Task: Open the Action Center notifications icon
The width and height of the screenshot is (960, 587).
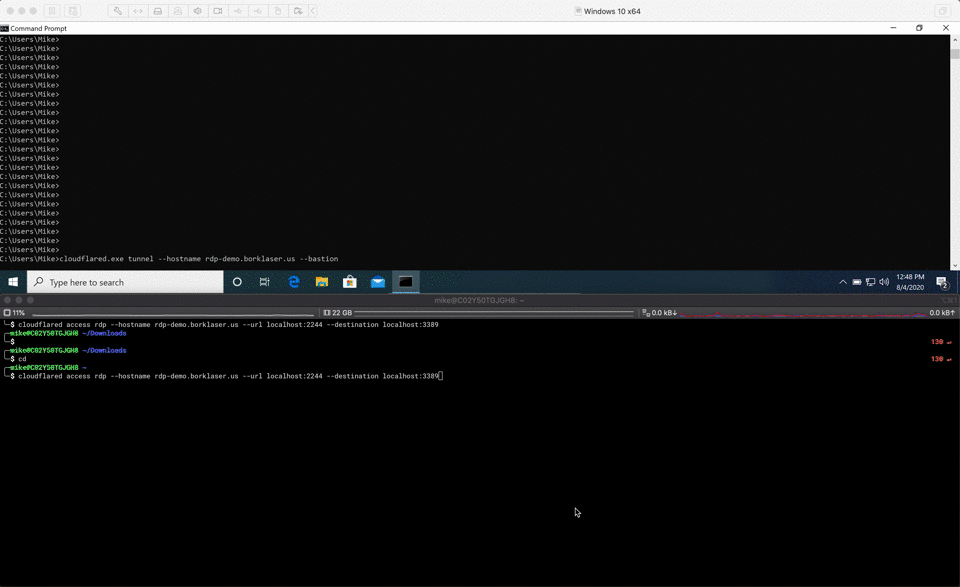Action: point(942,282)
